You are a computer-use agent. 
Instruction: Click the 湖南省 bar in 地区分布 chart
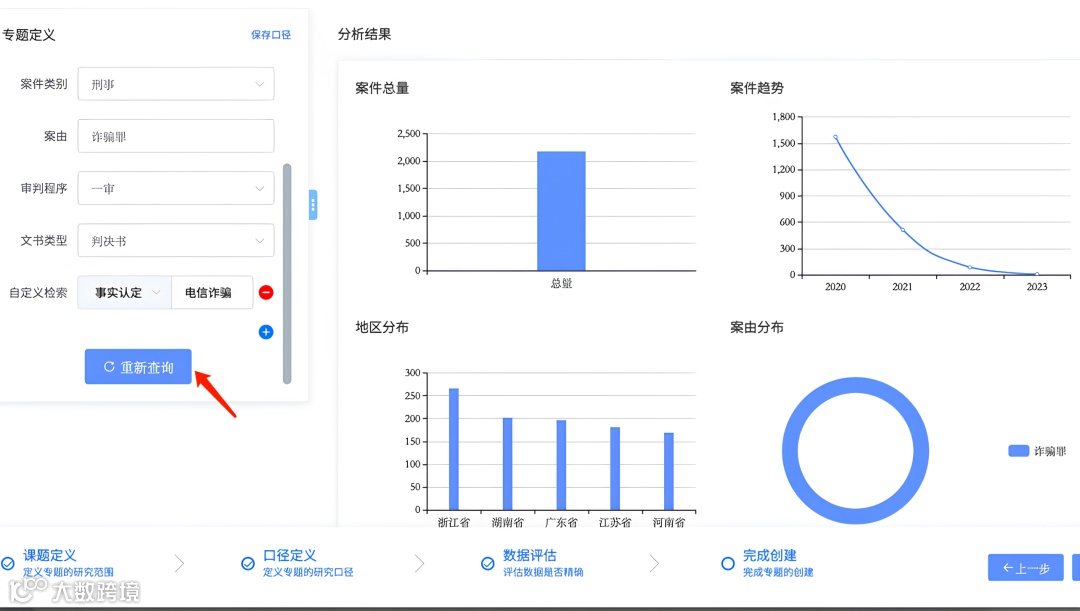pyautogui.click(x=508, y=464)
